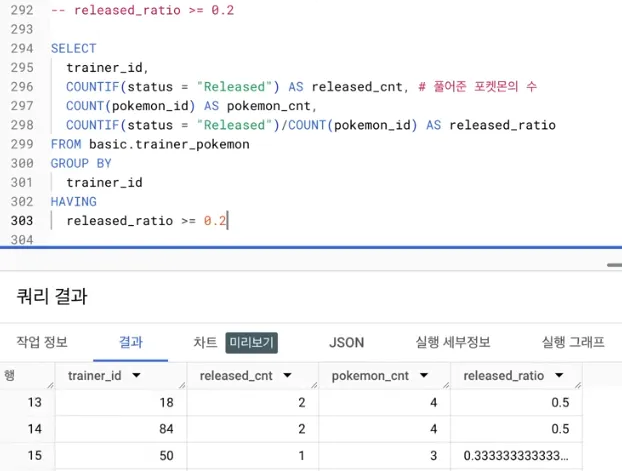Viewport: 622px width, 471px height.
Task: Click the HAVING keyword on line 302
Action: click(x=73, y=202)
